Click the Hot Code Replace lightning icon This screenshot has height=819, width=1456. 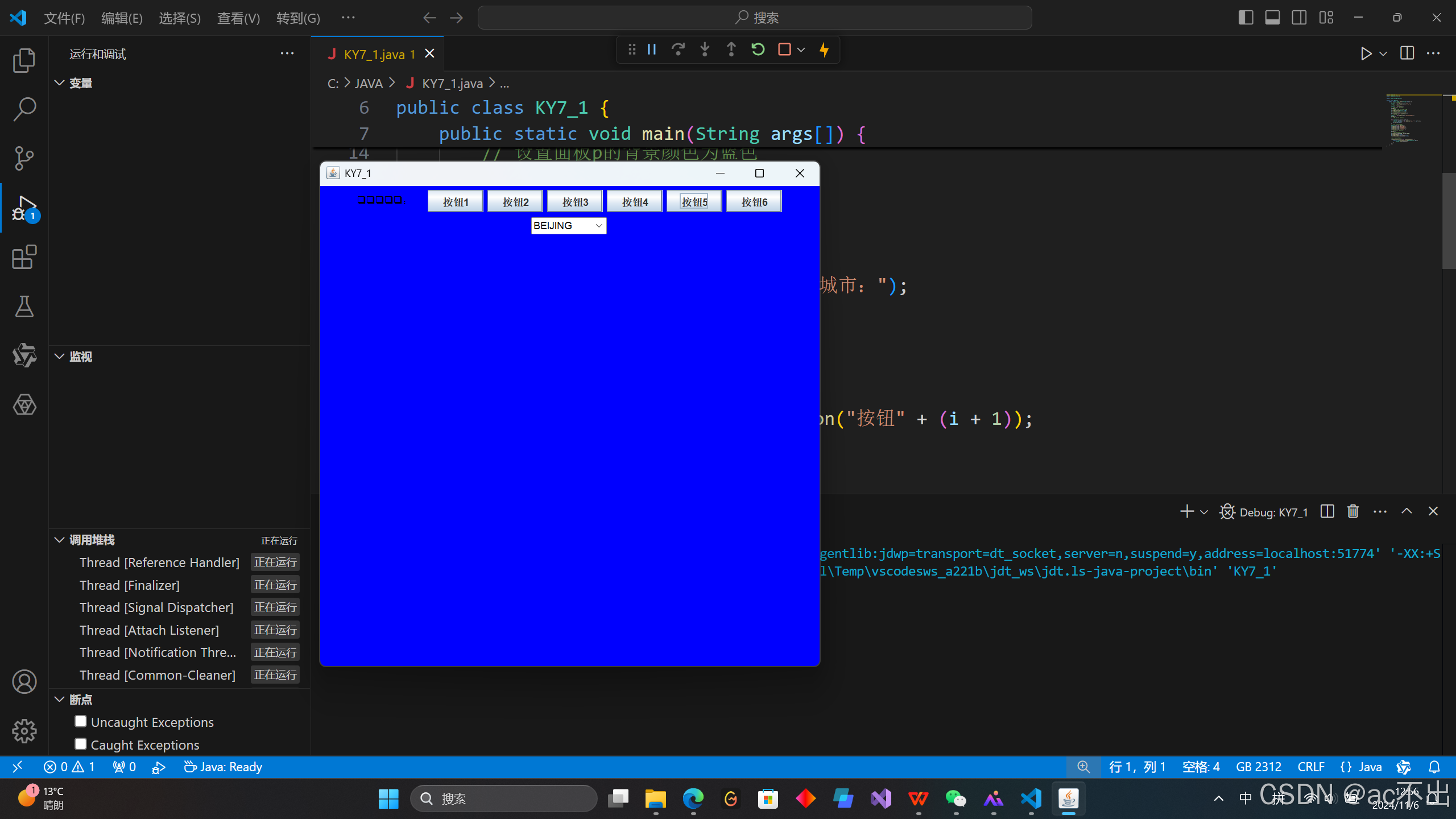(x=824, y=50)
